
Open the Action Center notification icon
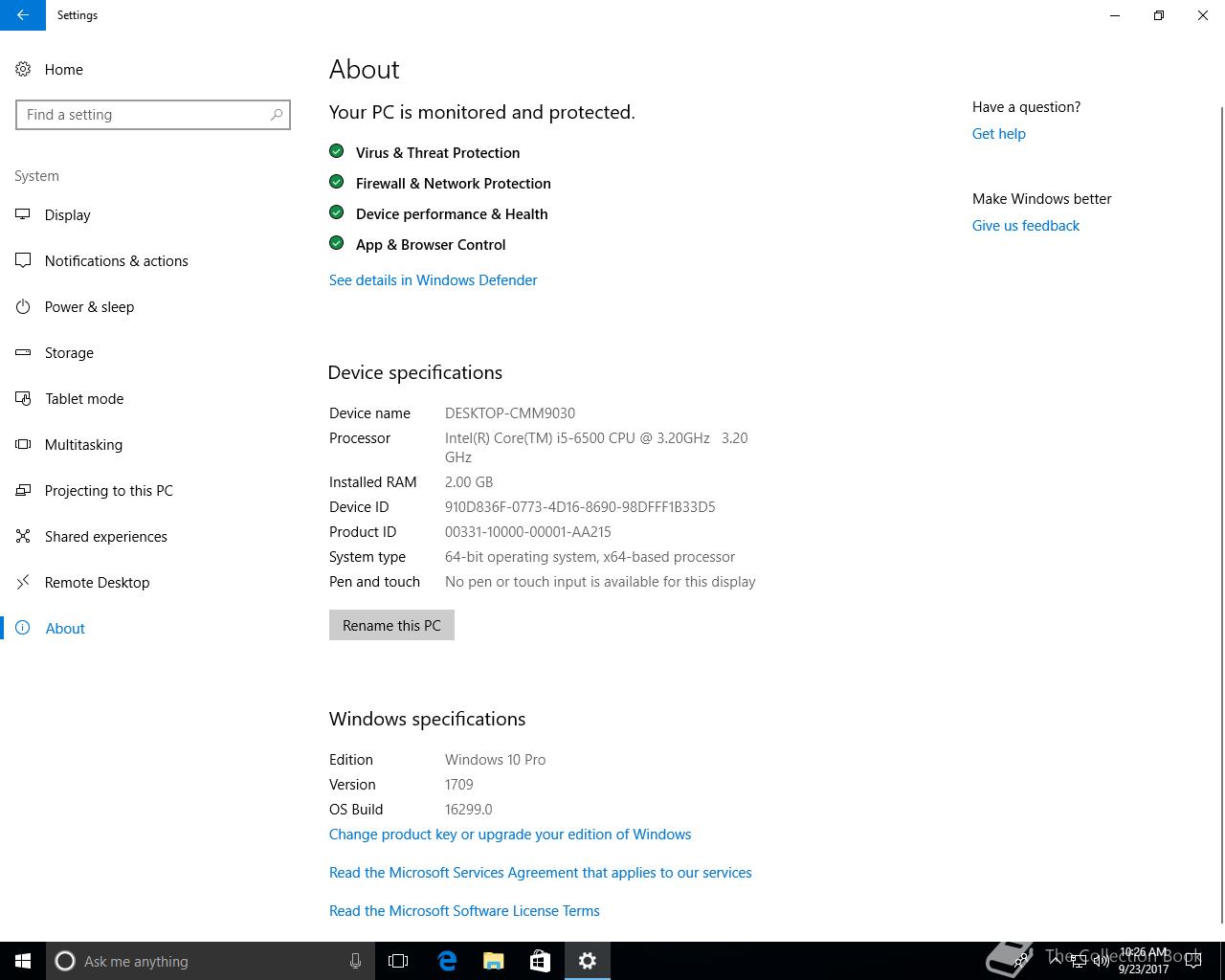(1193, 961)
